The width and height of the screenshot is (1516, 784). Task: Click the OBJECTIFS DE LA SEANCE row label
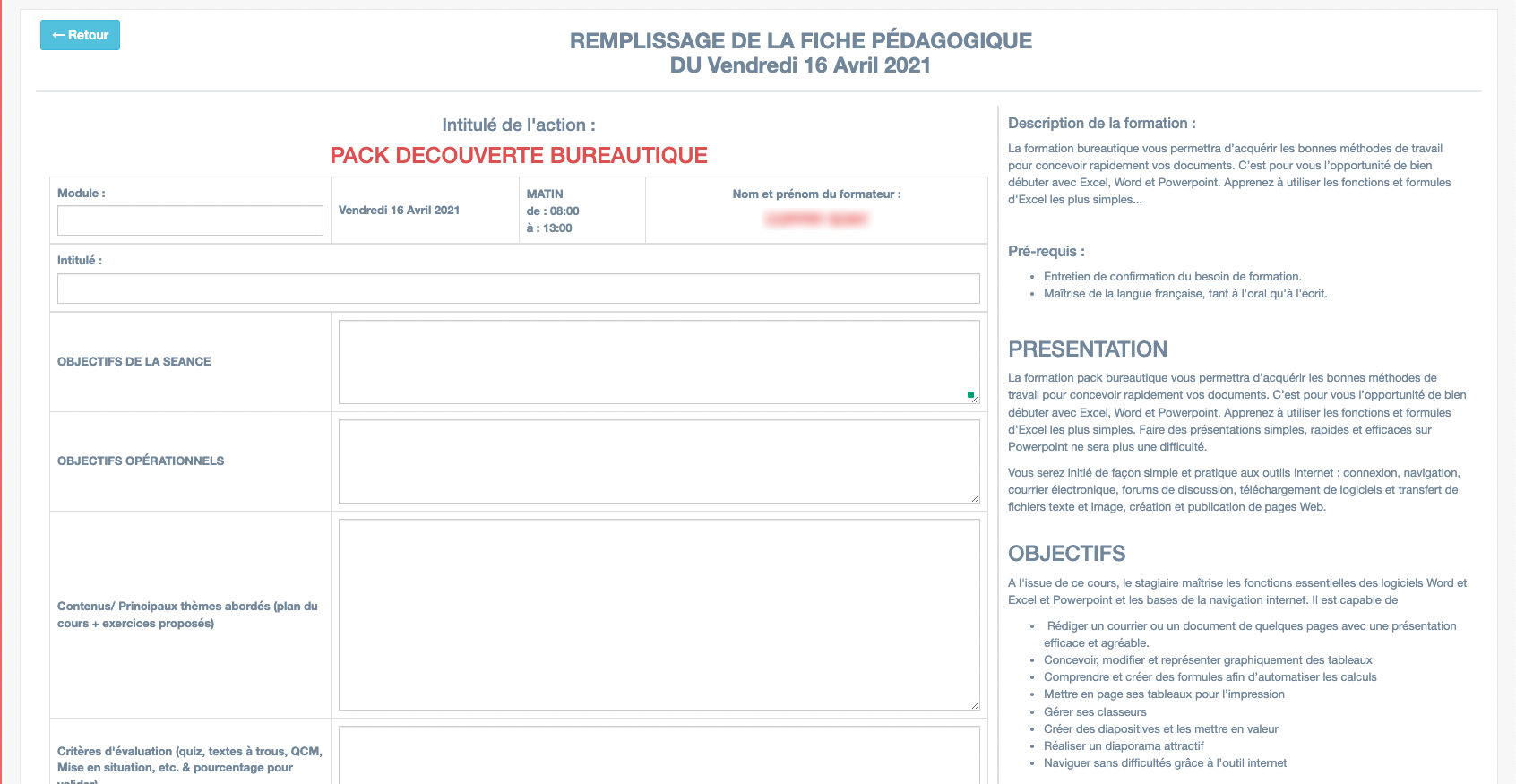pos(134,362)
